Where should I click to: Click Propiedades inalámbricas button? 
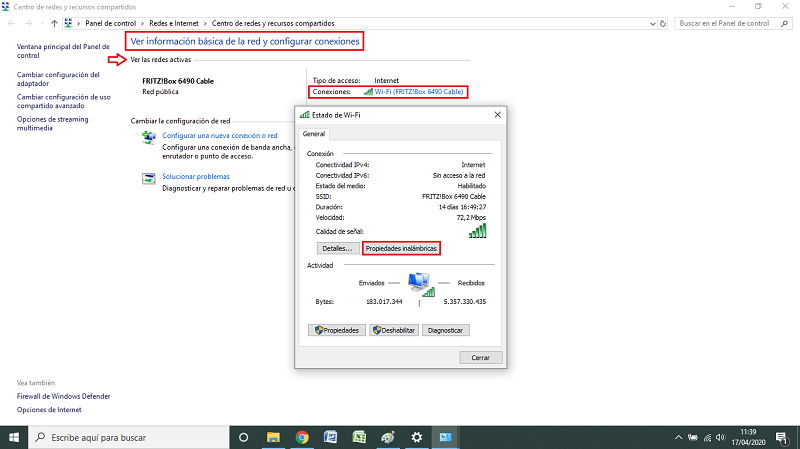[x=401, y=248]
